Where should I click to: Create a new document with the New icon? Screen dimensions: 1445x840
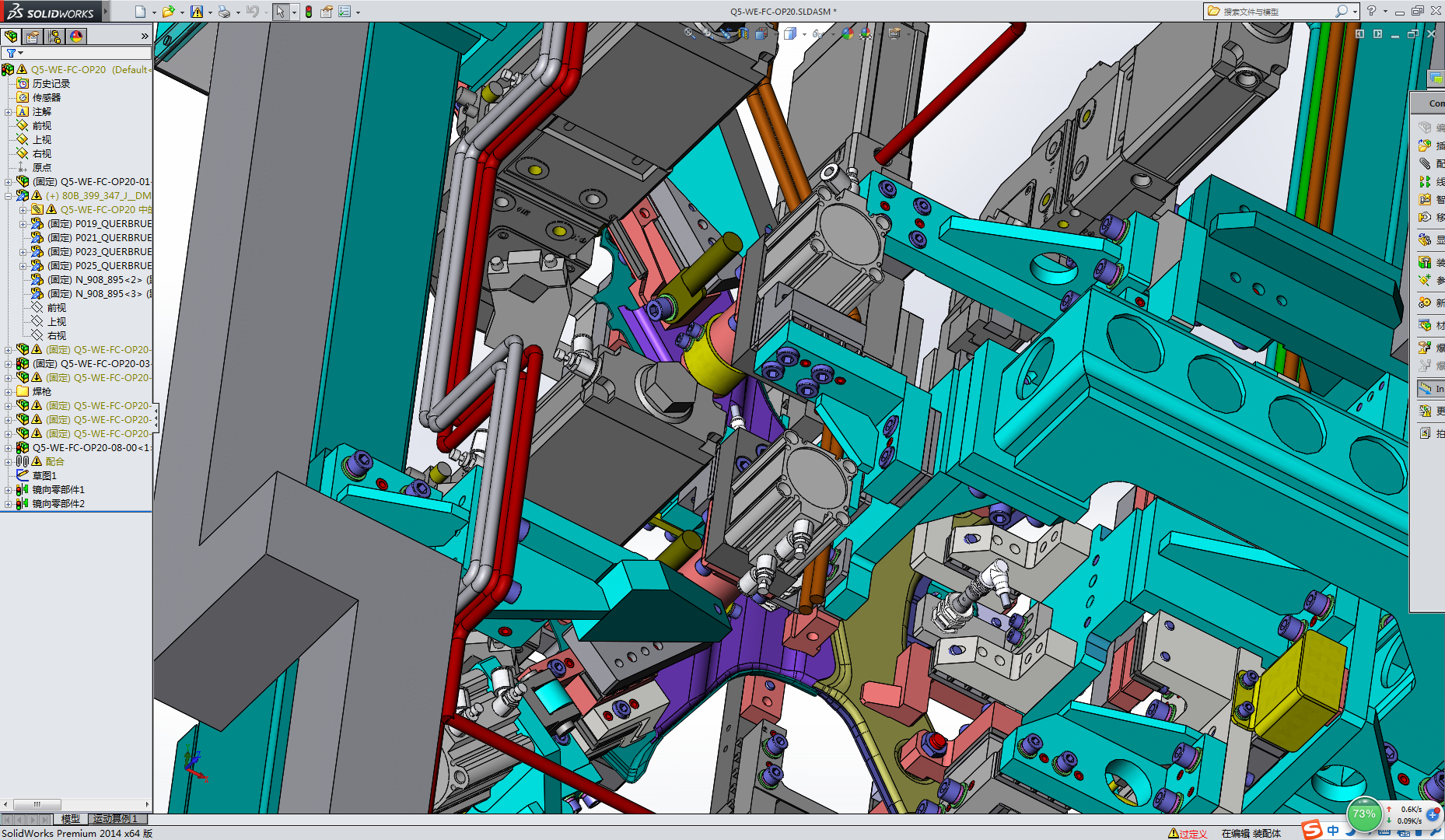tap(140, 12)
